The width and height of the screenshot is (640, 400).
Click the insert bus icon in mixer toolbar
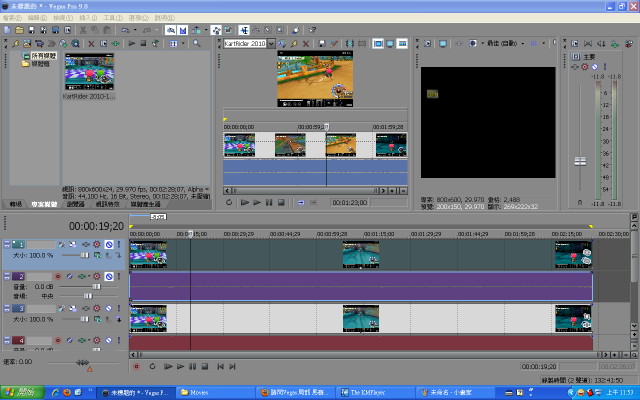614,43
